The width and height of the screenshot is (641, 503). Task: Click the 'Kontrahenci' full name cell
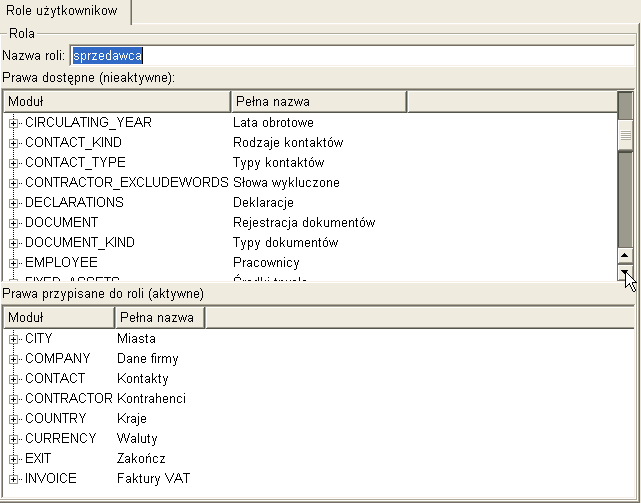(x=151, y=399)
